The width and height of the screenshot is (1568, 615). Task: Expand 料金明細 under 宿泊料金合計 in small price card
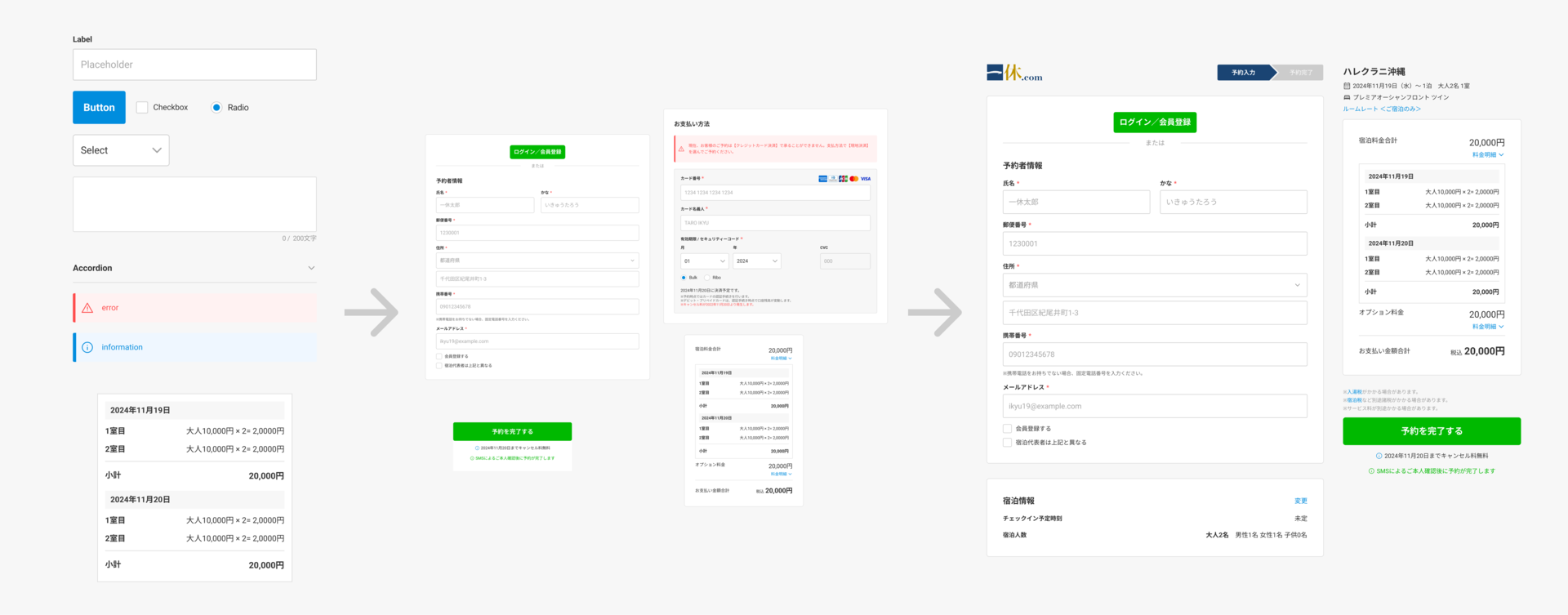pyautogui.click(x=782, y=358)
